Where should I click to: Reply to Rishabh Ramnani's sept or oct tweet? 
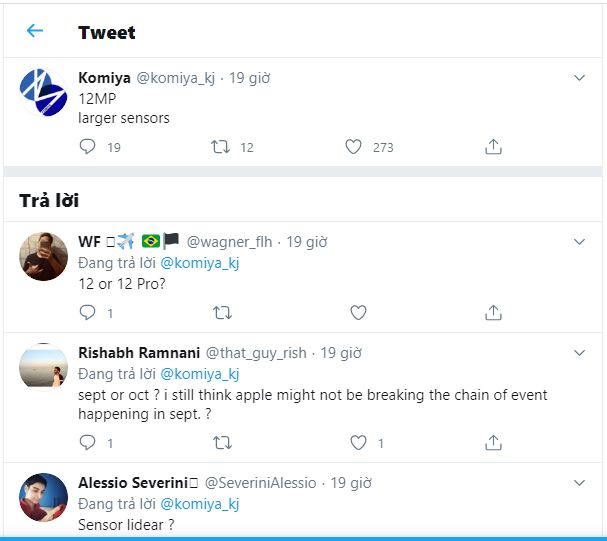[x=88, y=442]
